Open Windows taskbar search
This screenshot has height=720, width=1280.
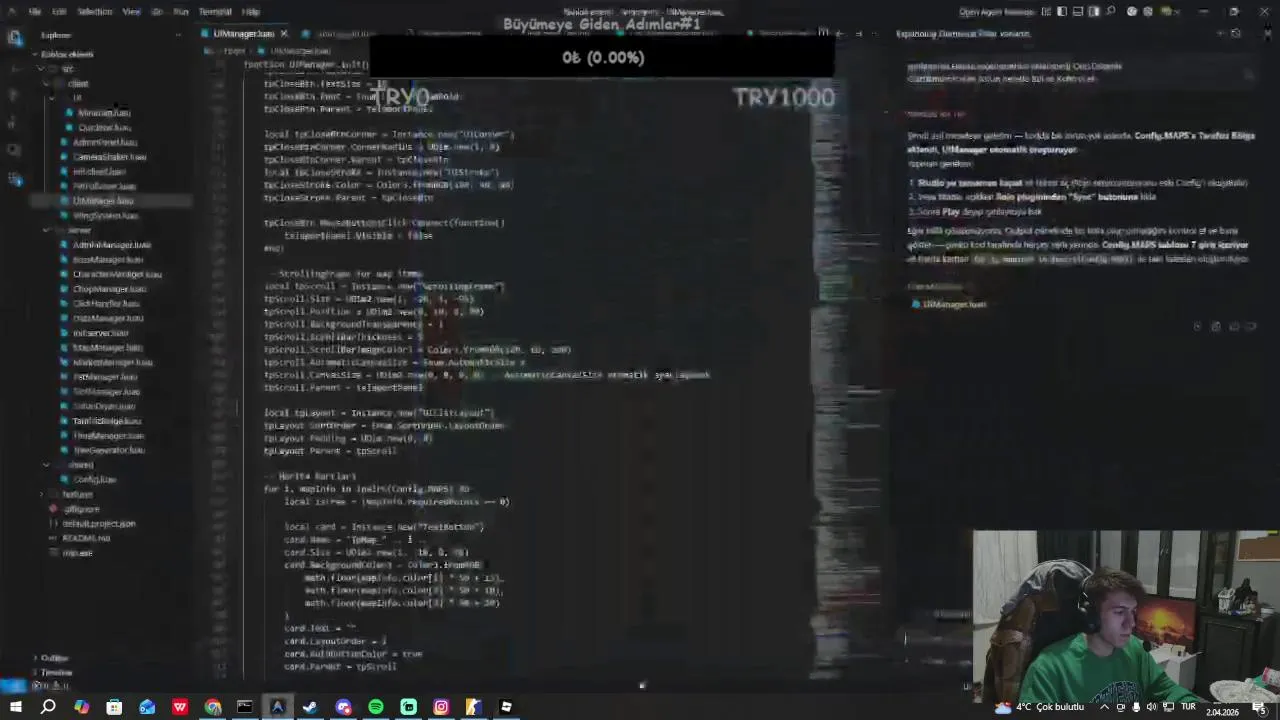click(x=48, y=707)
